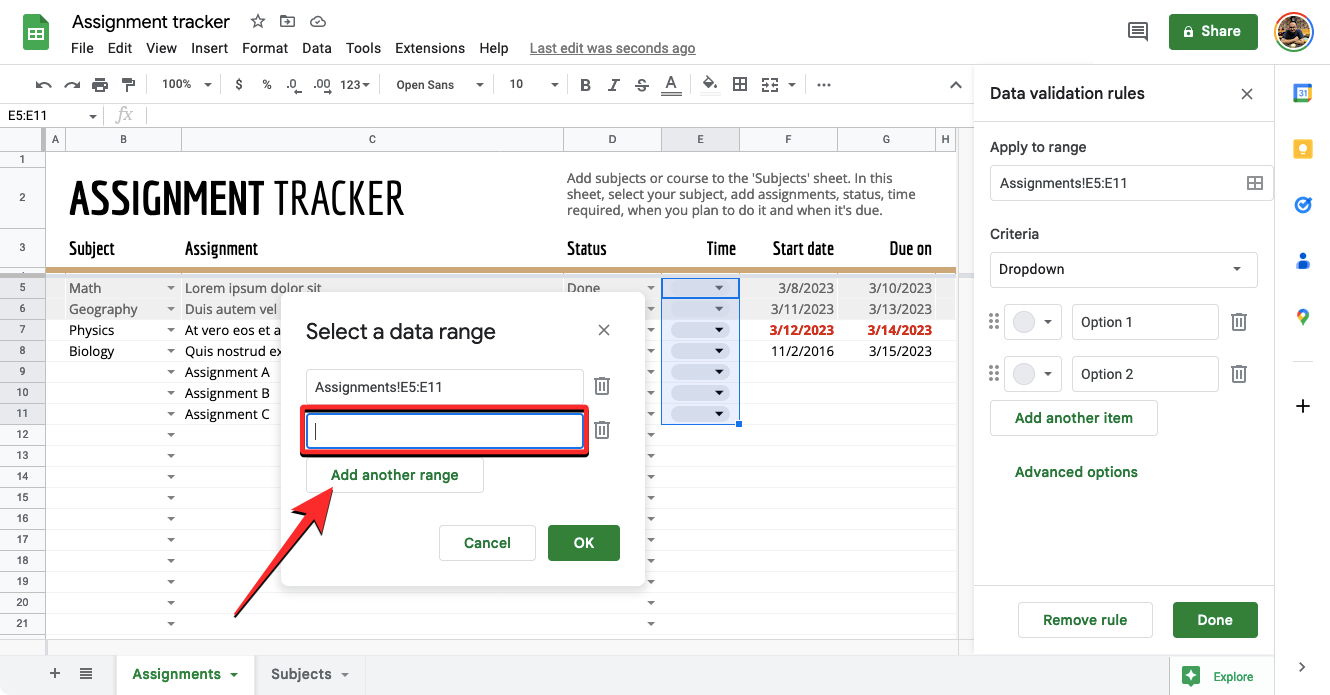Screen dimensions: 1330x695
Task: Open the borders tool
Action: (x=740, y=85)
